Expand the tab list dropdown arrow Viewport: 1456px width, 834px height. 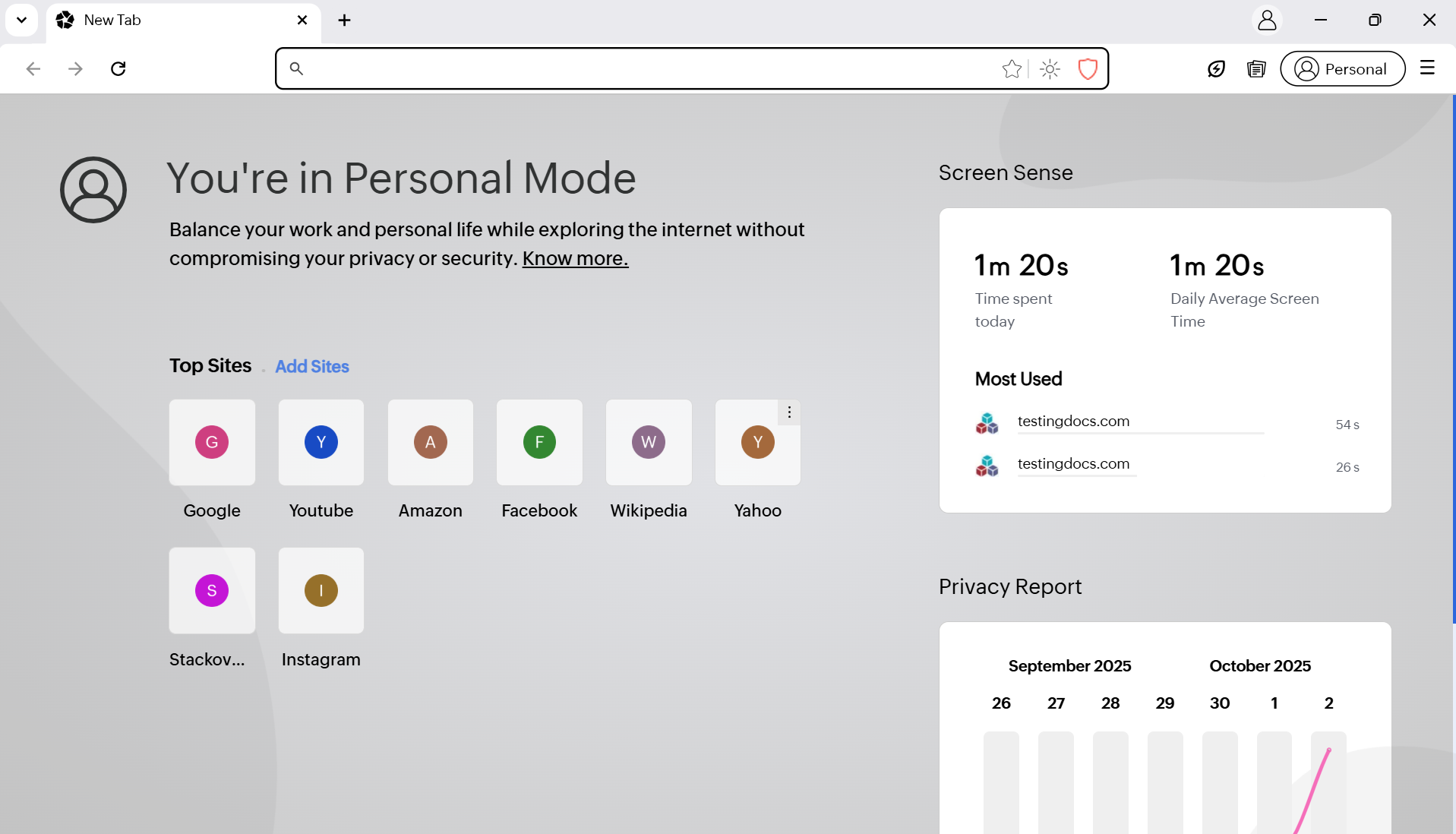[21, 21]
